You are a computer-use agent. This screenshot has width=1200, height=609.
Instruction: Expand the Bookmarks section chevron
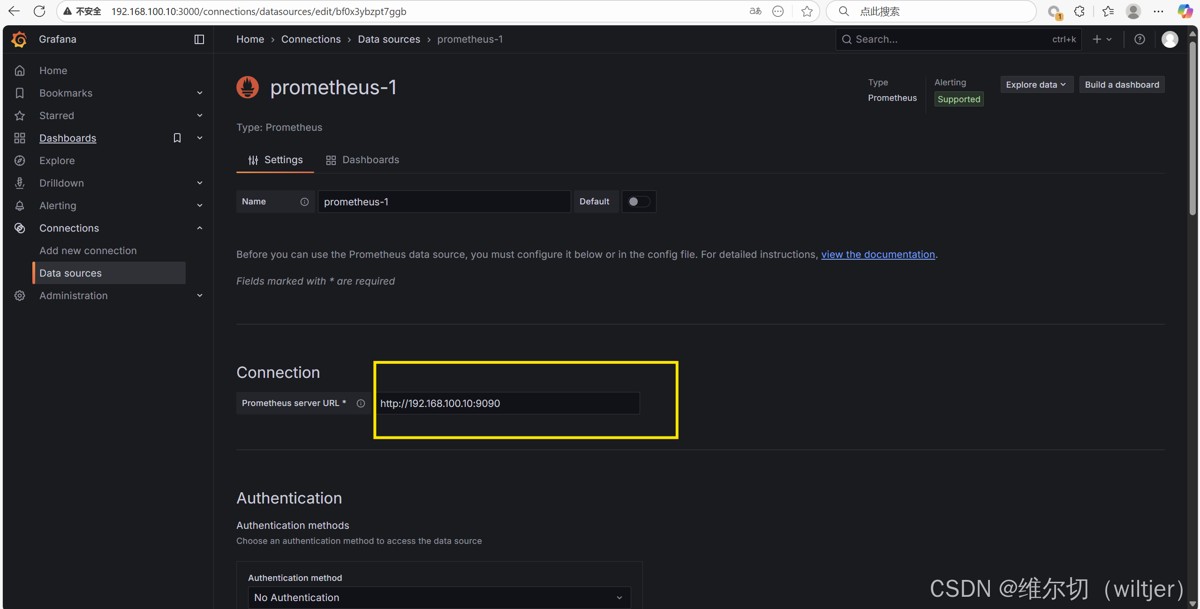199,93
